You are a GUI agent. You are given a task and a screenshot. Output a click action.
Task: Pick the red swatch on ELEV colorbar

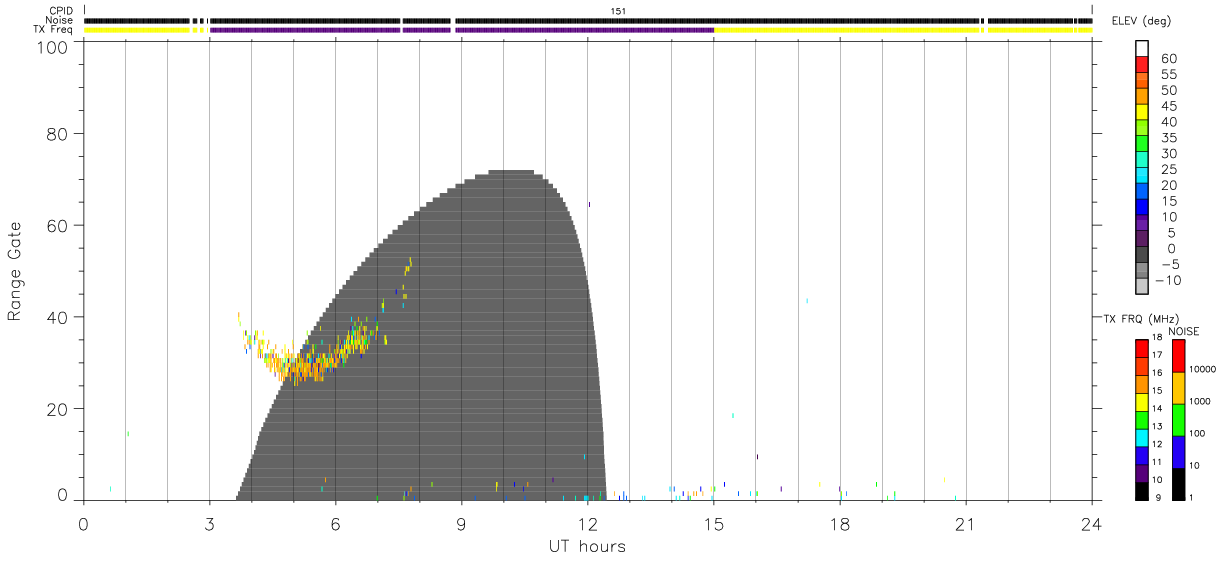(1142, 64)
